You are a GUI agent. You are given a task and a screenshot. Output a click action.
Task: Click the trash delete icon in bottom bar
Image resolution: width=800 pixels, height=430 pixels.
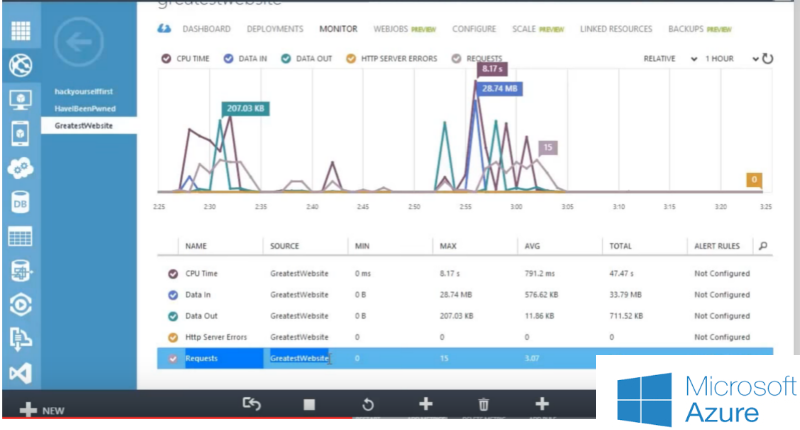coord(483,404)
